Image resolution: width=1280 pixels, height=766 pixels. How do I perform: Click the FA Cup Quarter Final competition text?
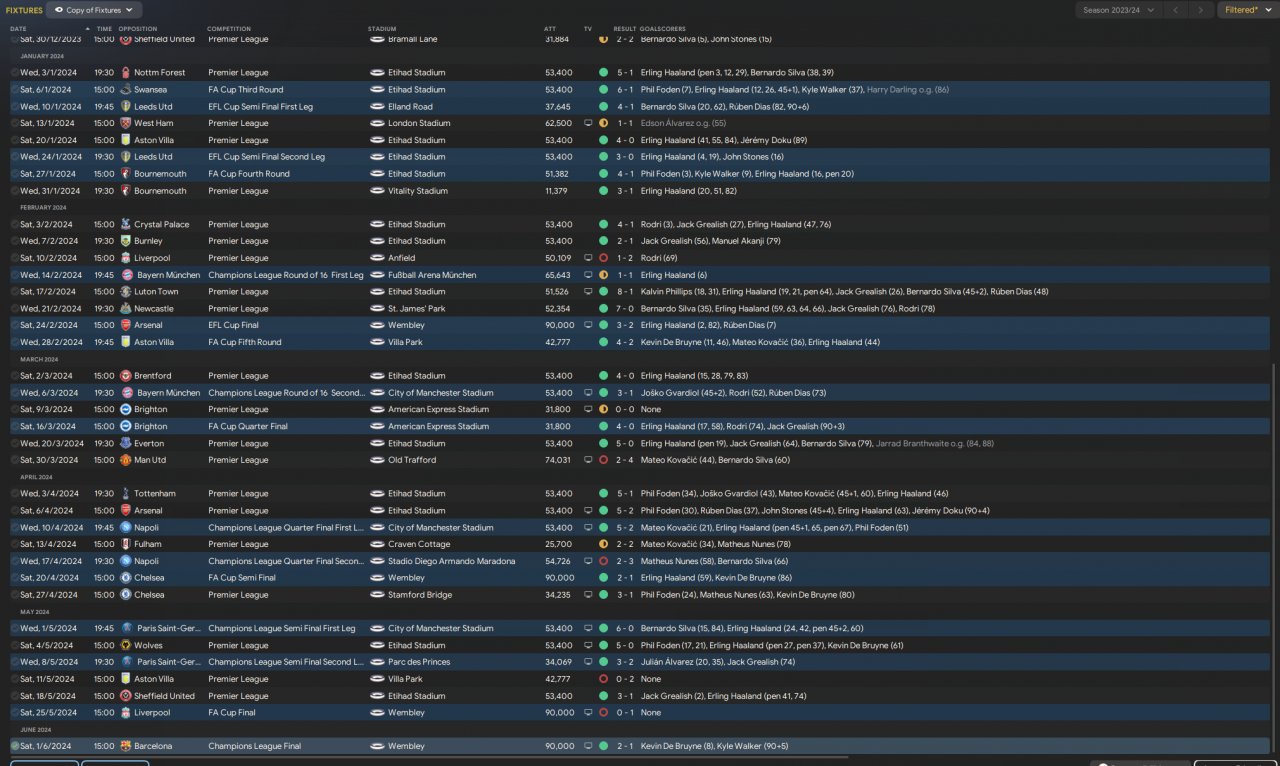248,426
